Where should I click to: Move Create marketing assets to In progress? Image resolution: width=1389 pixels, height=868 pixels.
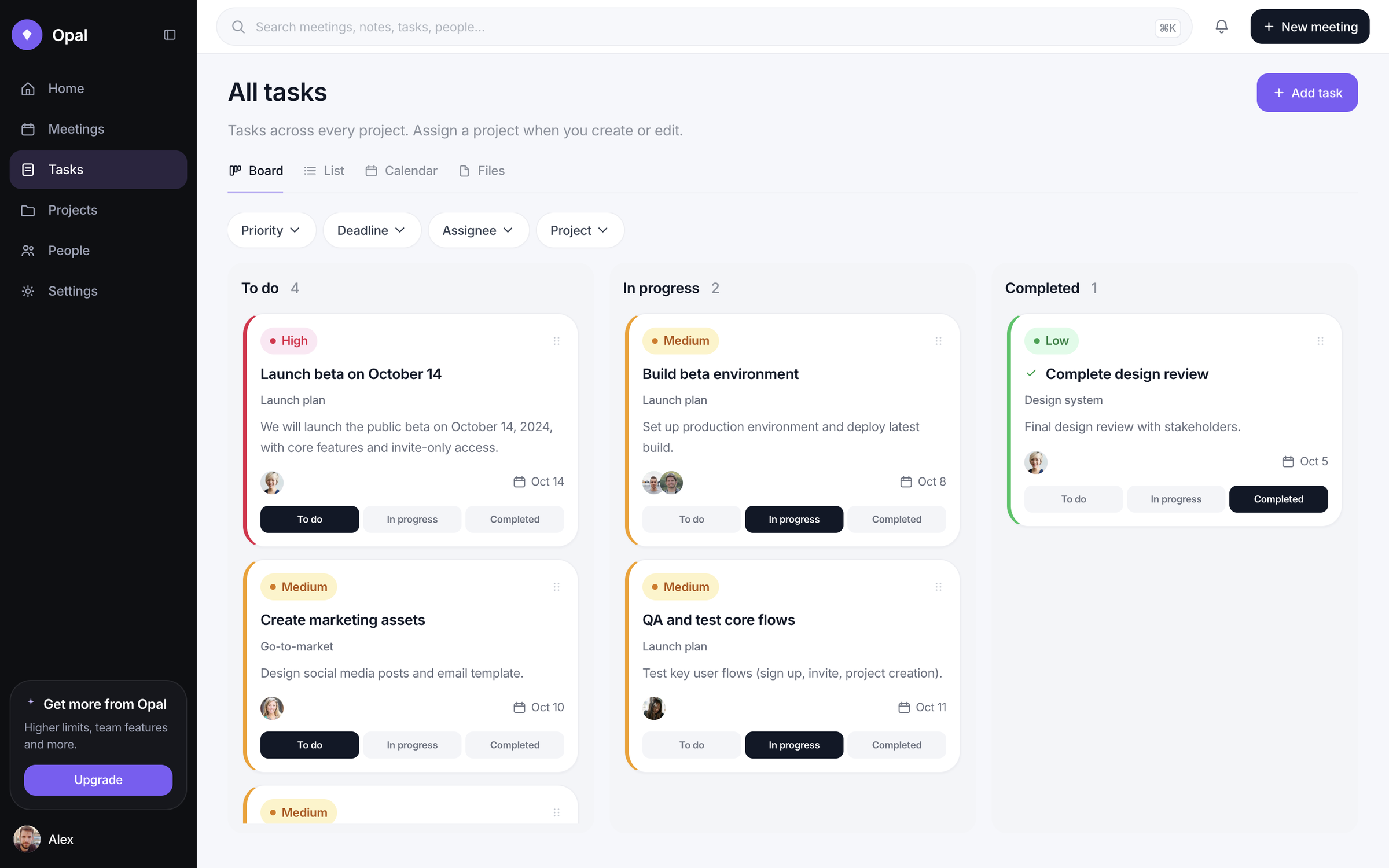pos(412,745)
